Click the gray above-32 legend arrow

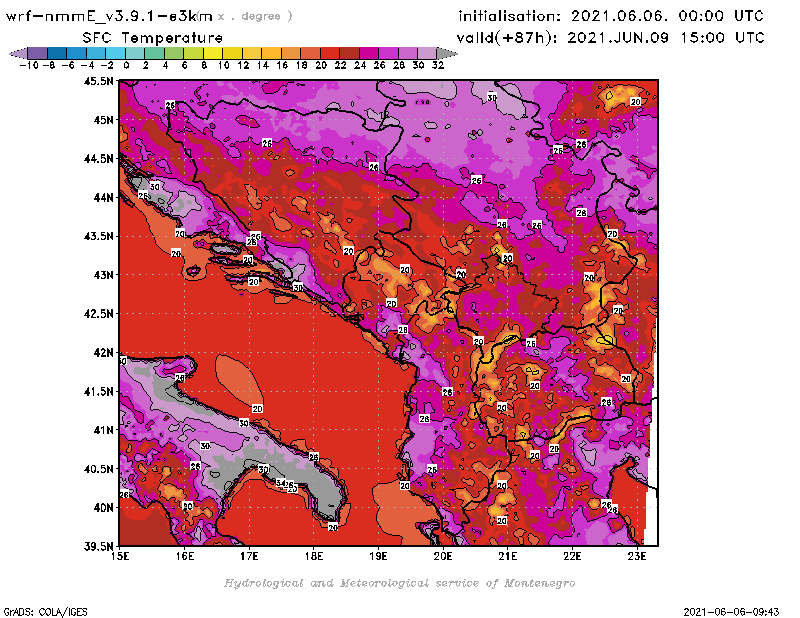tap(446, 53)
